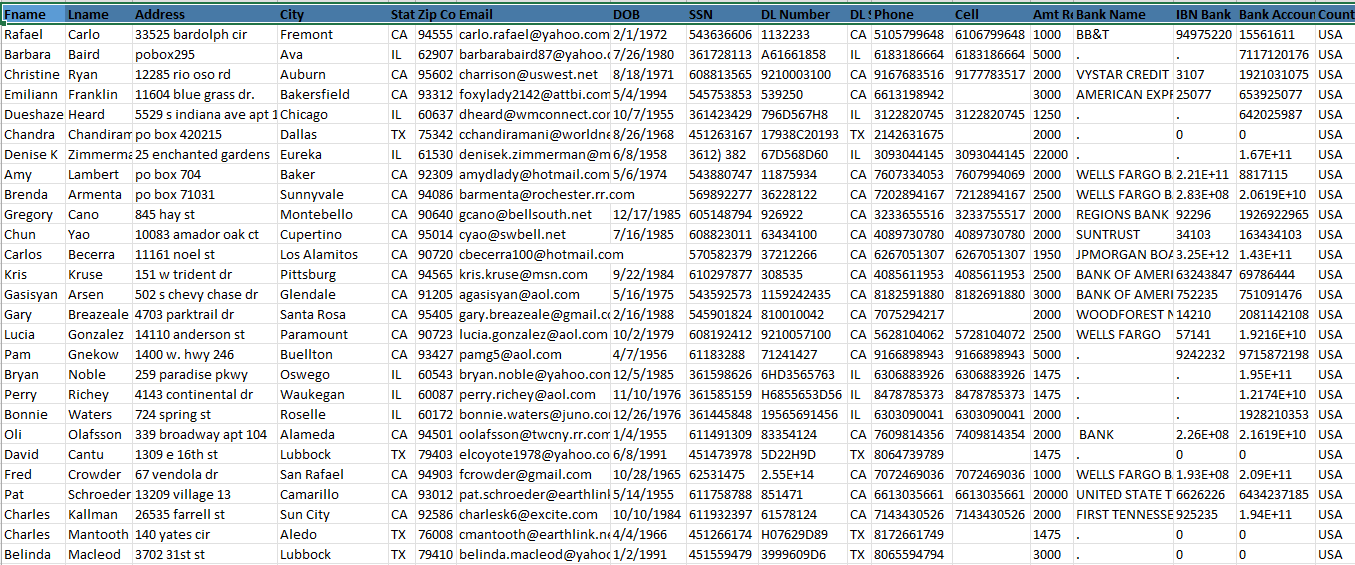The image size is (1355, 565).
Task: Select the Lname column header cell
Action: 97,15
